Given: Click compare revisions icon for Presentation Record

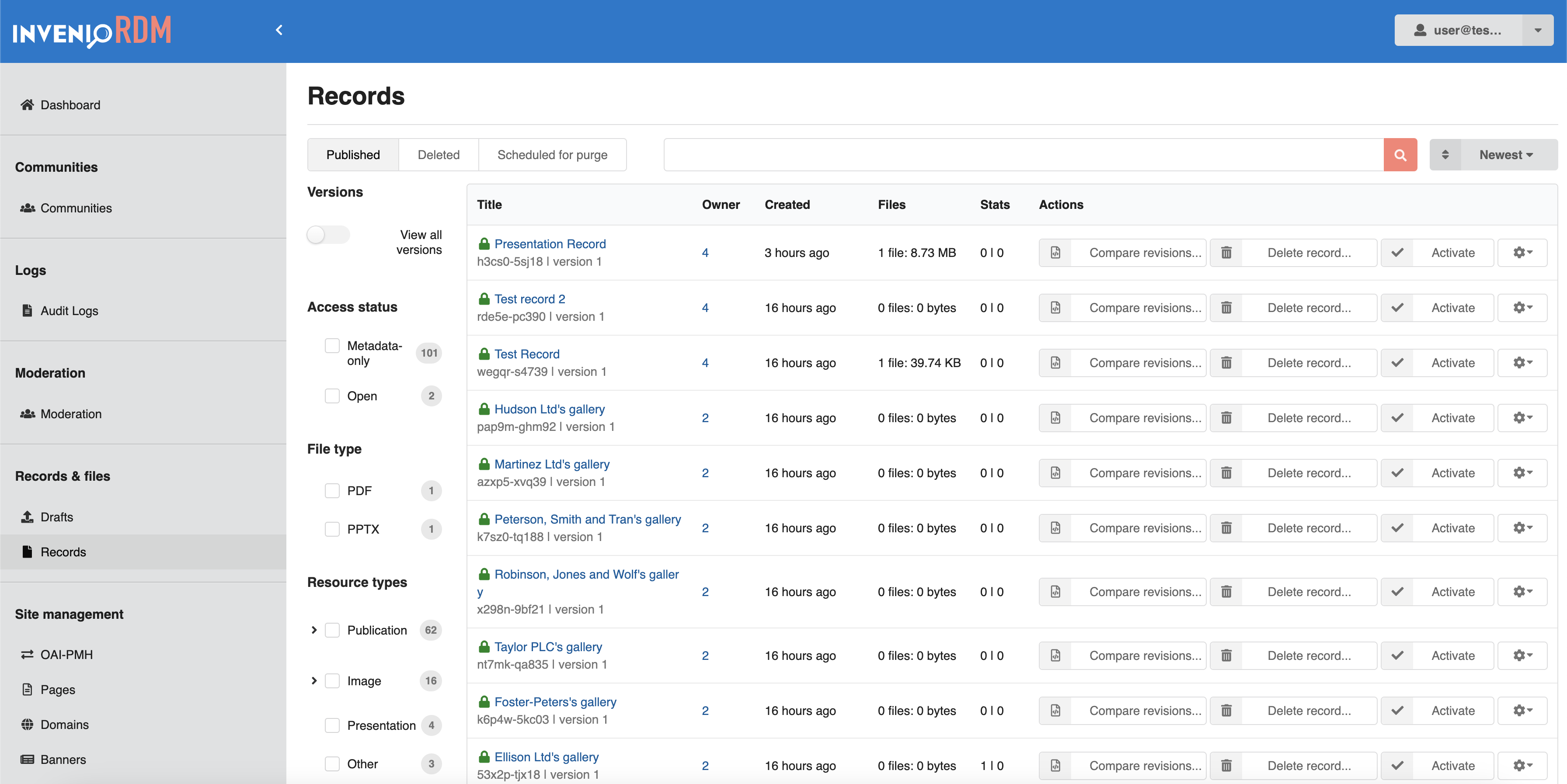Looking at the screenshot, I should [1055, 253].
